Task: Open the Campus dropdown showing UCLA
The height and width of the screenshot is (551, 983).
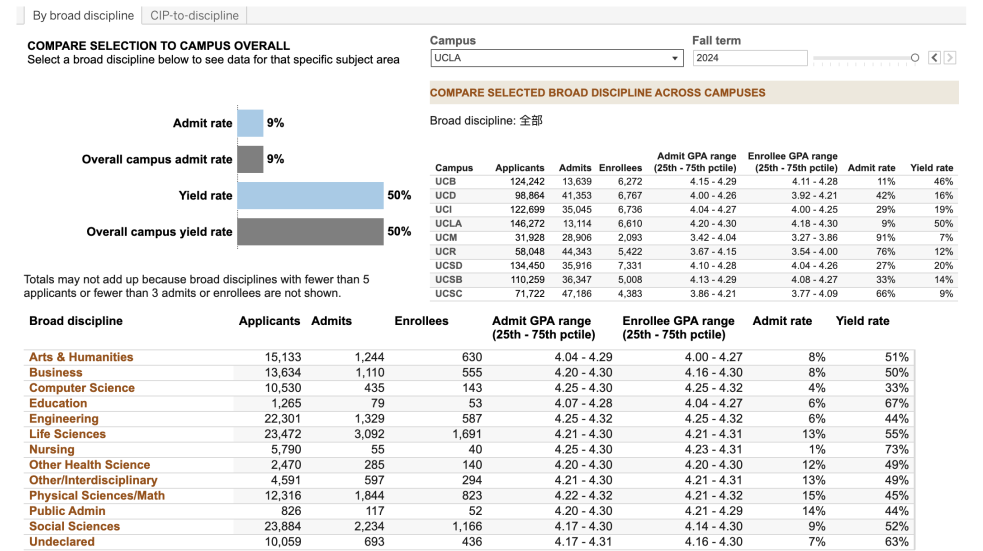Action: pos(556,59)
